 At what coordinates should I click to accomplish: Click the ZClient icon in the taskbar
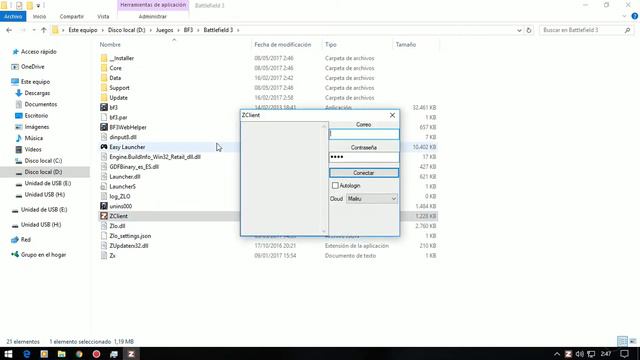pos(131,354)
